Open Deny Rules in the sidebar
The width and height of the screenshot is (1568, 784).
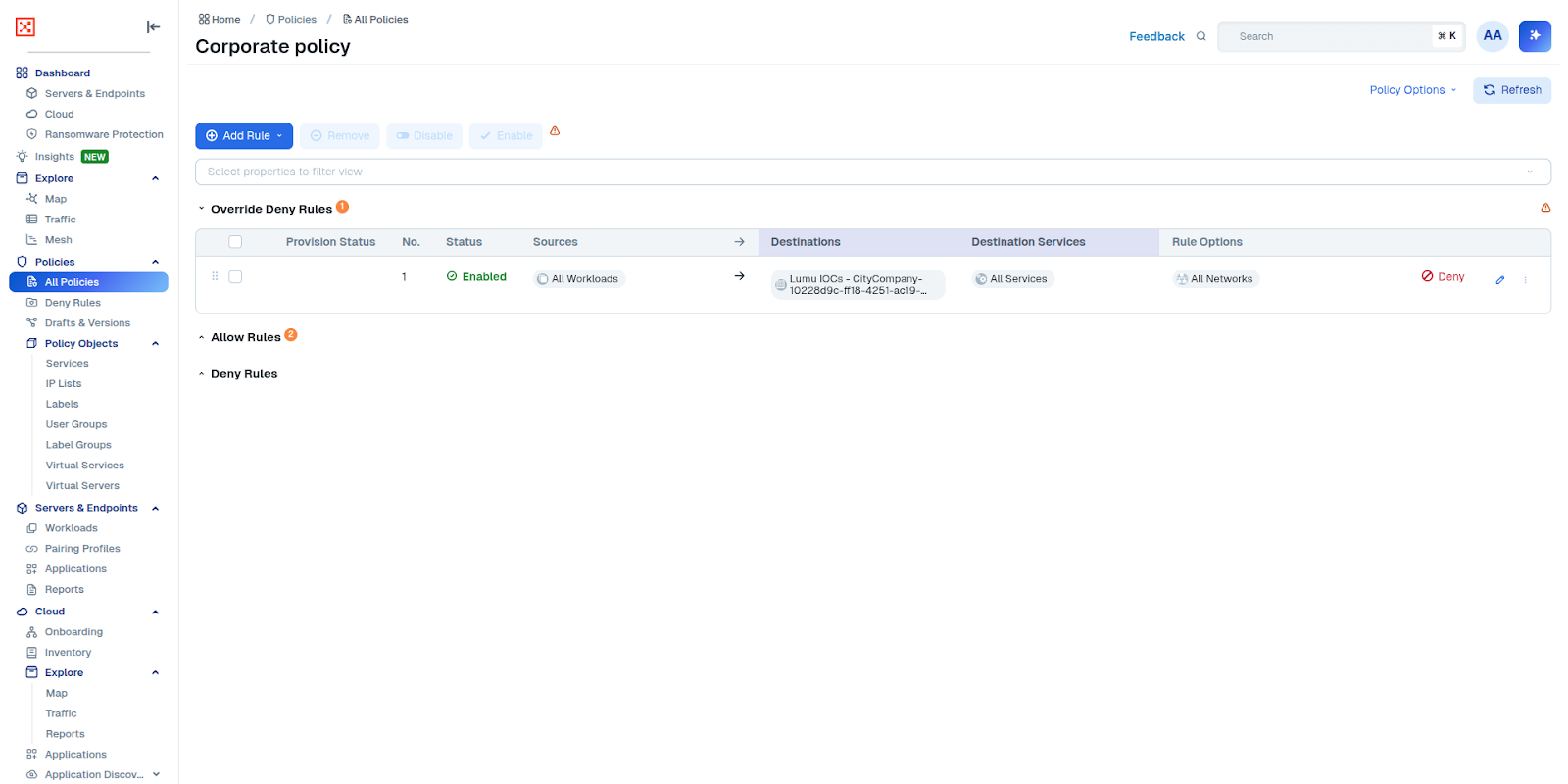click(73, 303)
